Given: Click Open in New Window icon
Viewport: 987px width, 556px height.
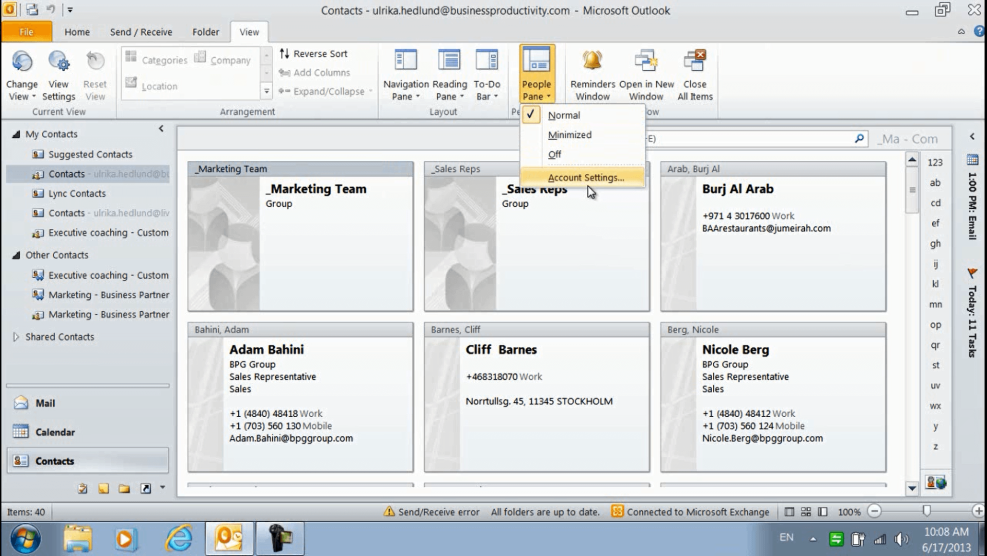Looking at the screenshot, I should 646,62.
